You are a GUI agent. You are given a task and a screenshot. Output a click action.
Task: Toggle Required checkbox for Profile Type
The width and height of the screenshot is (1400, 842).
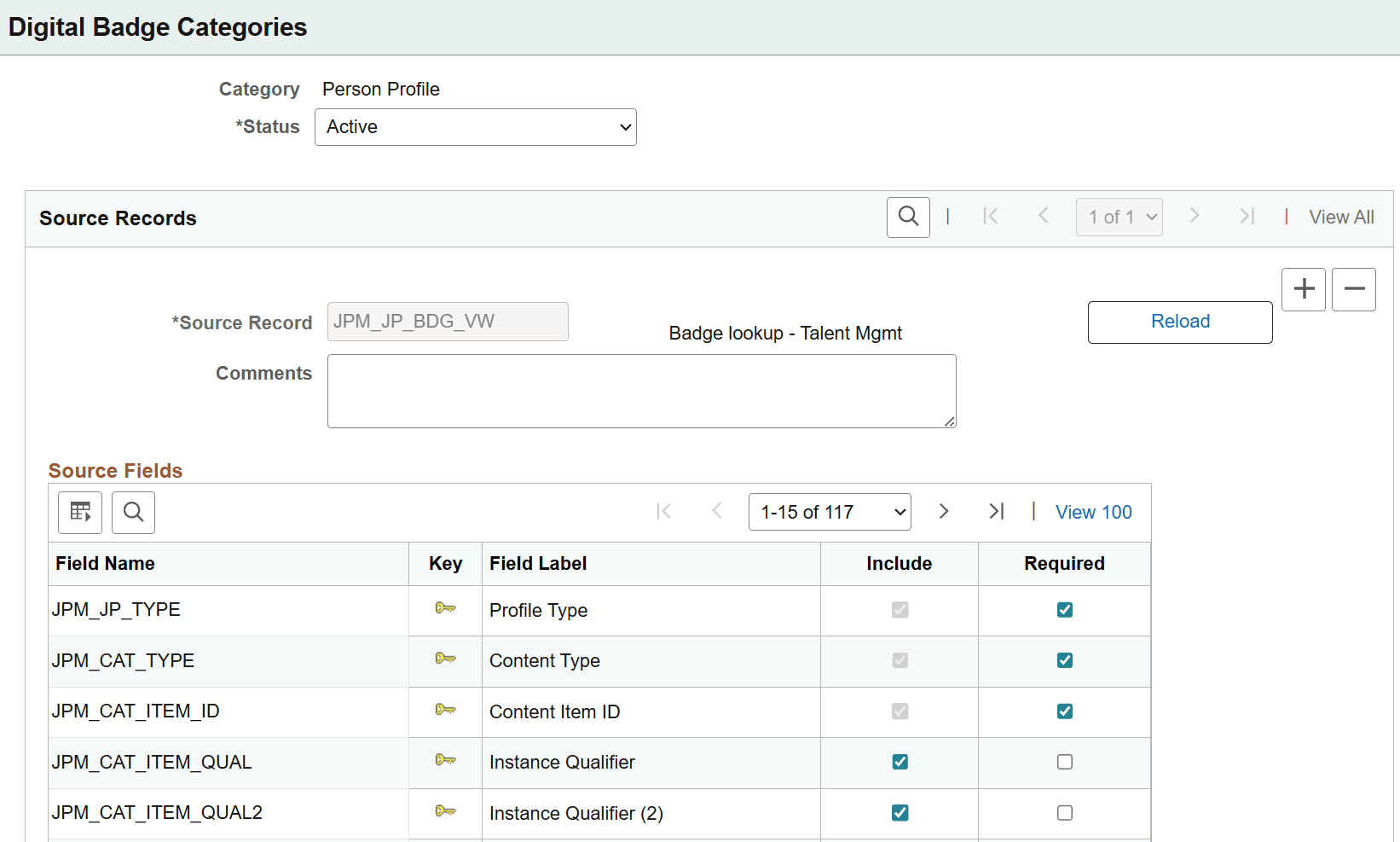point(1065,610)
